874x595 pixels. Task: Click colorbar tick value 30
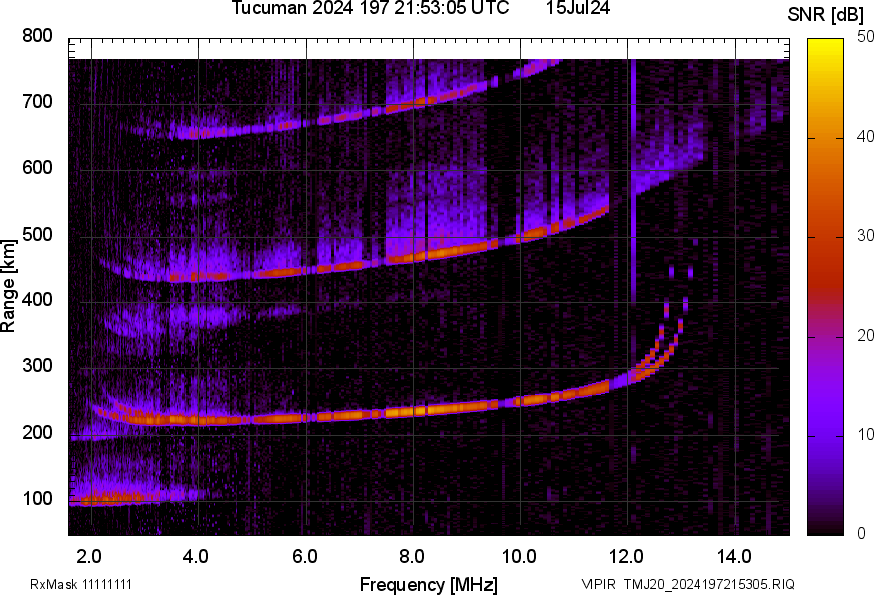866,235
